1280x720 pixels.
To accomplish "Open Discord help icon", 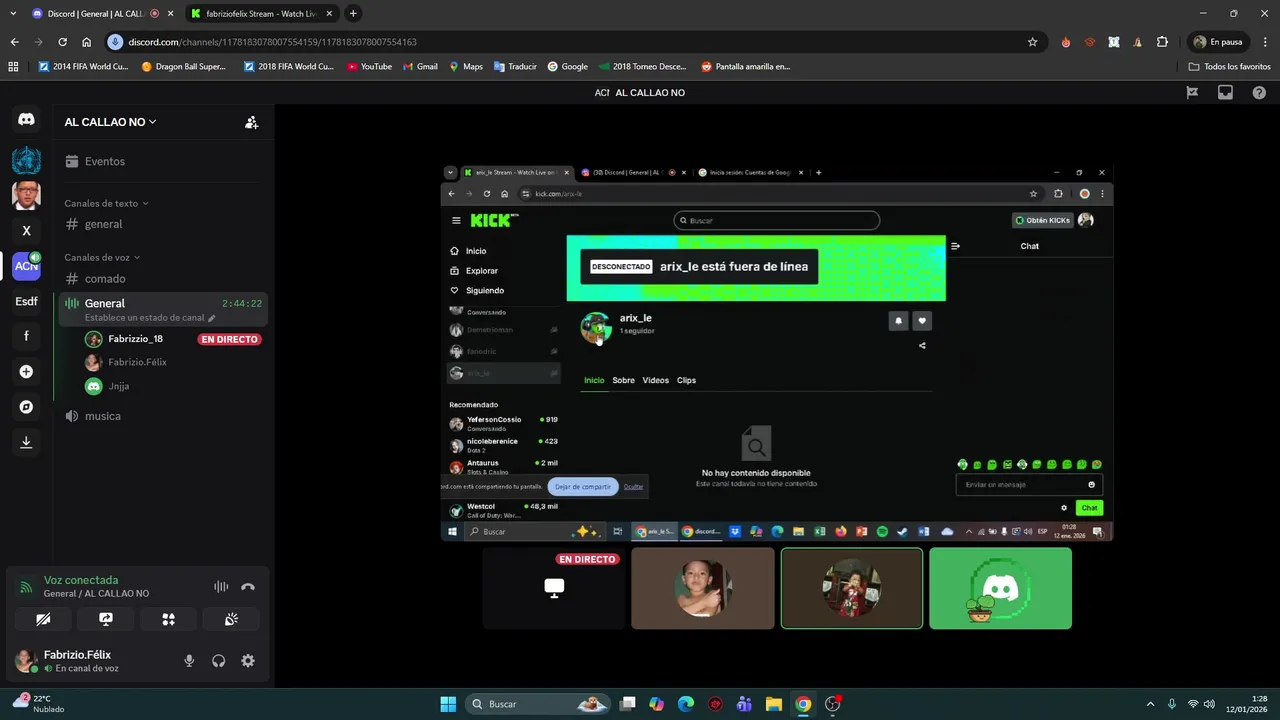I will (1259, 92).
